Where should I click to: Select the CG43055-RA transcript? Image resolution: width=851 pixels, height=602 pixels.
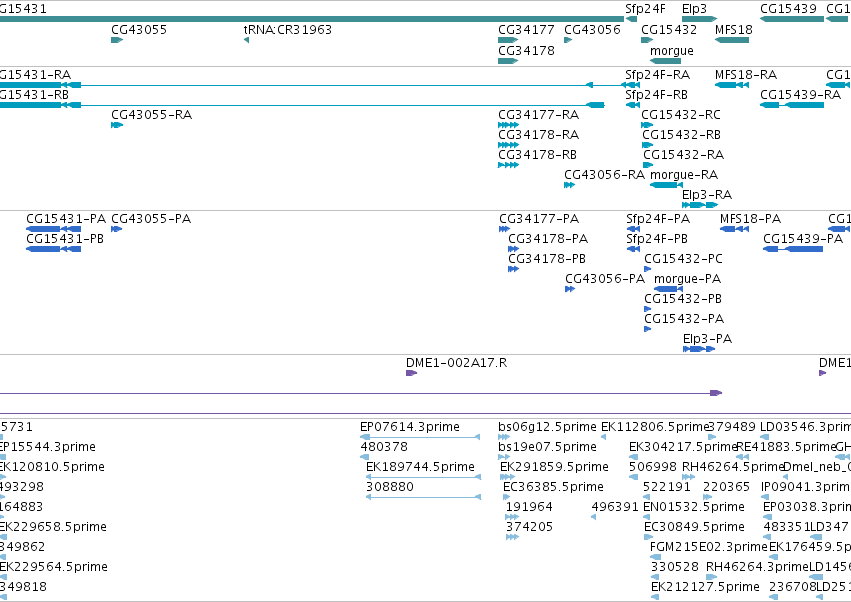[x=117, y=125]
